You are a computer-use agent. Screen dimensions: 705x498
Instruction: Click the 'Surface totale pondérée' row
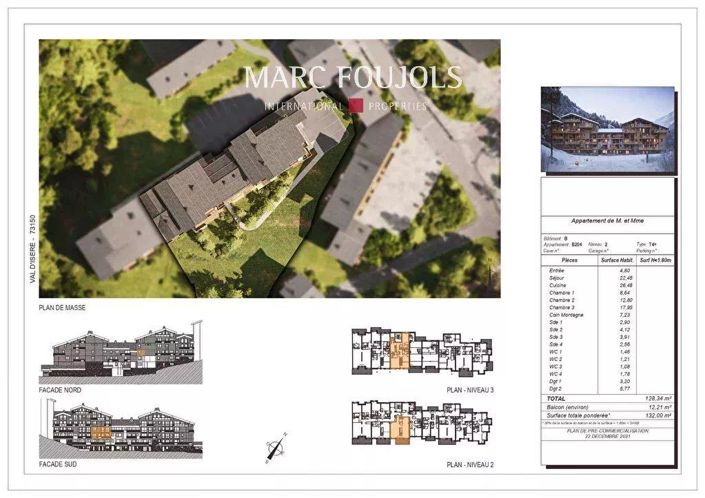coord(607,416)
